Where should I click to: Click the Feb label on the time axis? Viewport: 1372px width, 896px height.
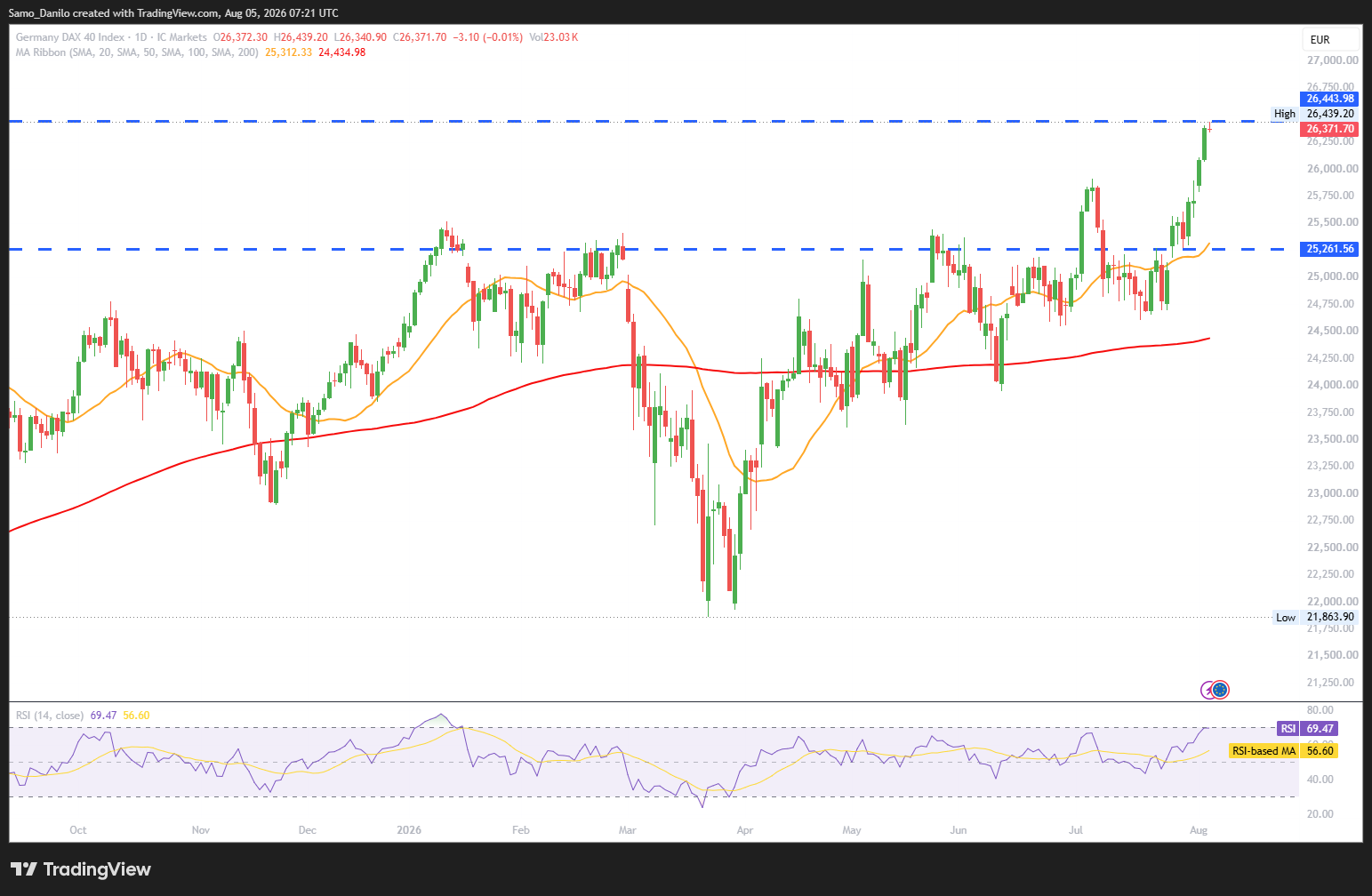click(521, 830)
